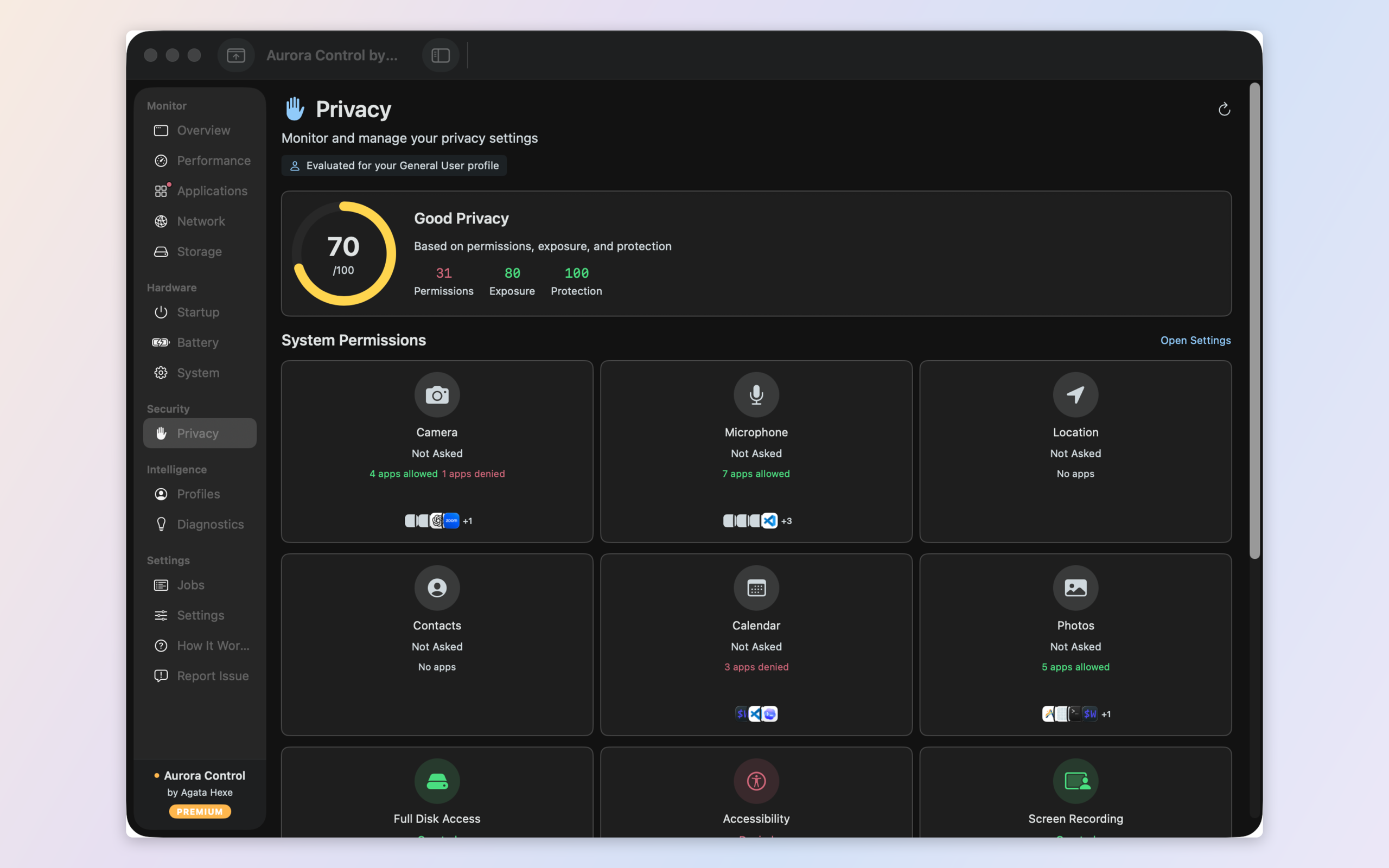Screen dimensions: 1389x868
Task: Click the Contacts permission icon
Action: [x=437, y=588]
